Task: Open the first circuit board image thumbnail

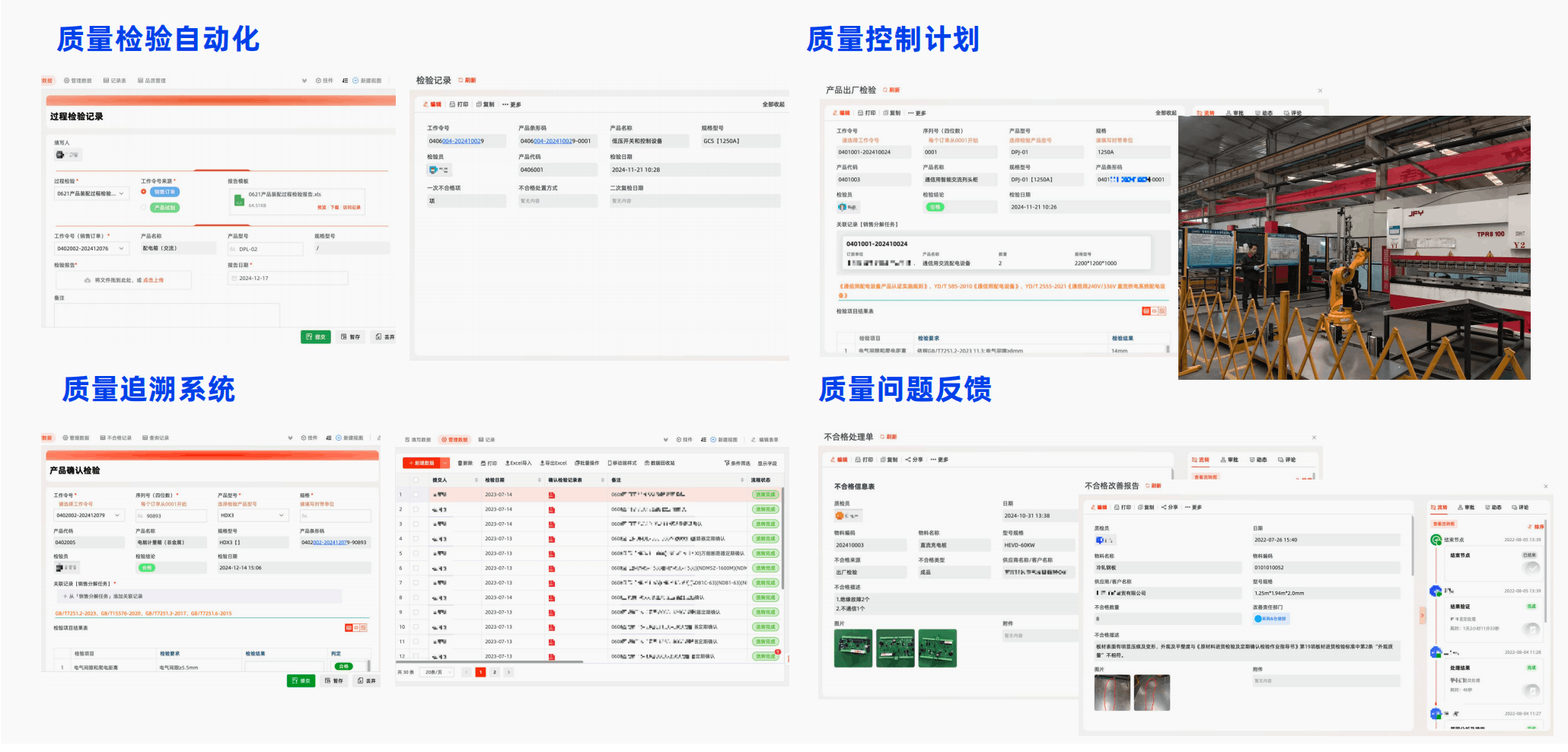Action: [x=853, y=648]
